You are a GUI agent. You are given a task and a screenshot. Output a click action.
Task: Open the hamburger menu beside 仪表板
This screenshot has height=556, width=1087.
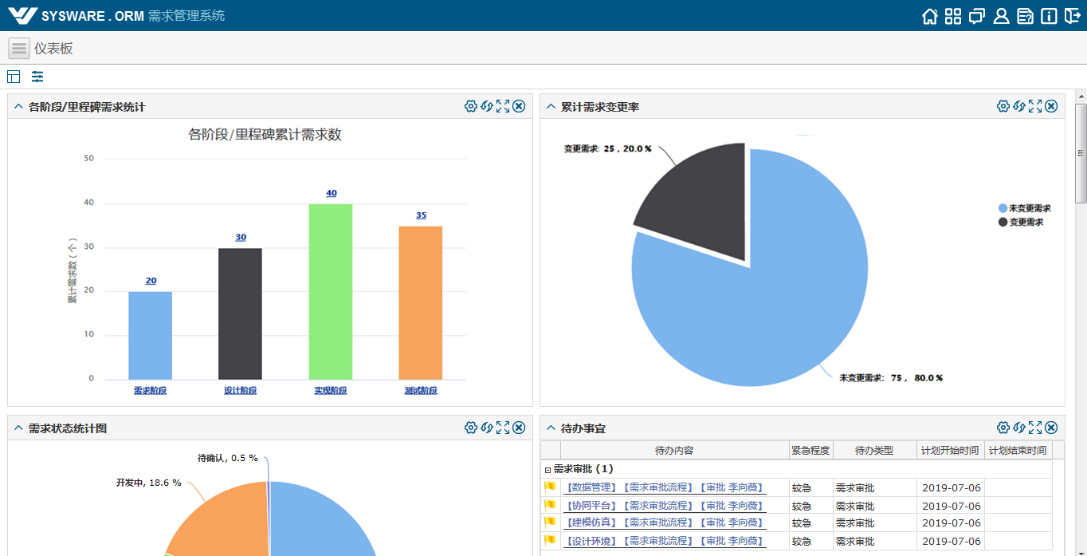[19, 48]
